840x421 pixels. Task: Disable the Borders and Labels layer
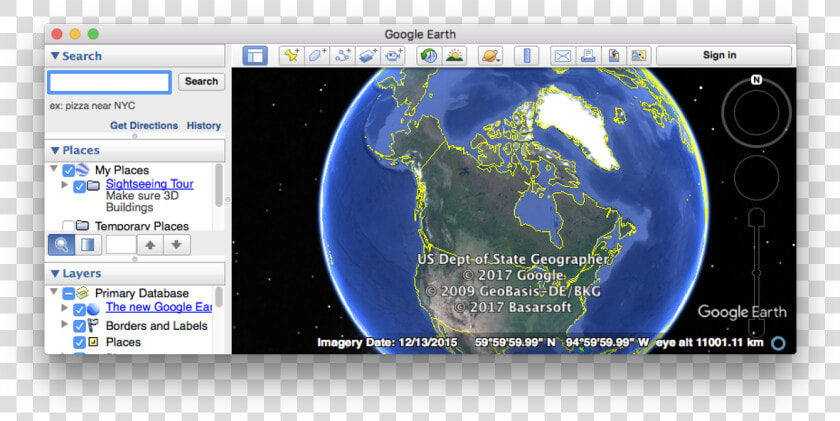(79, 326)
